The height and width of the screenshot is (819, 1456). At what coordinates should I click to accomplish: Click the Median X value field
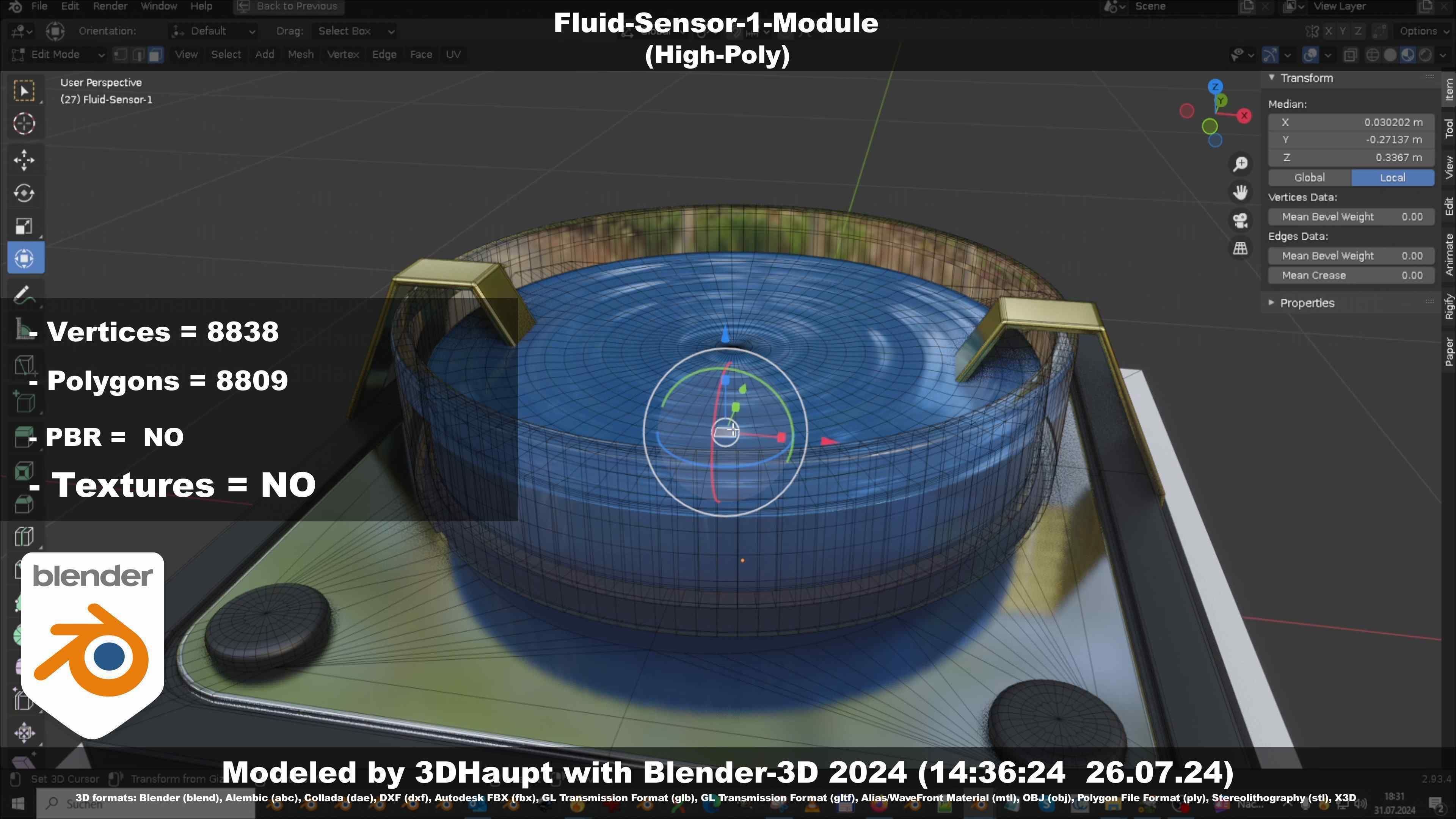click(1351, 122)
